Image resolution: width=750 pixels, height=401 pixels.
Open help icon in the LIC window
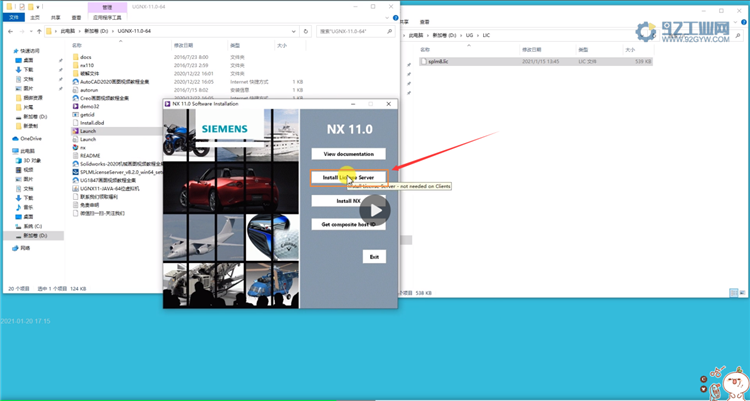click(744, 22)
